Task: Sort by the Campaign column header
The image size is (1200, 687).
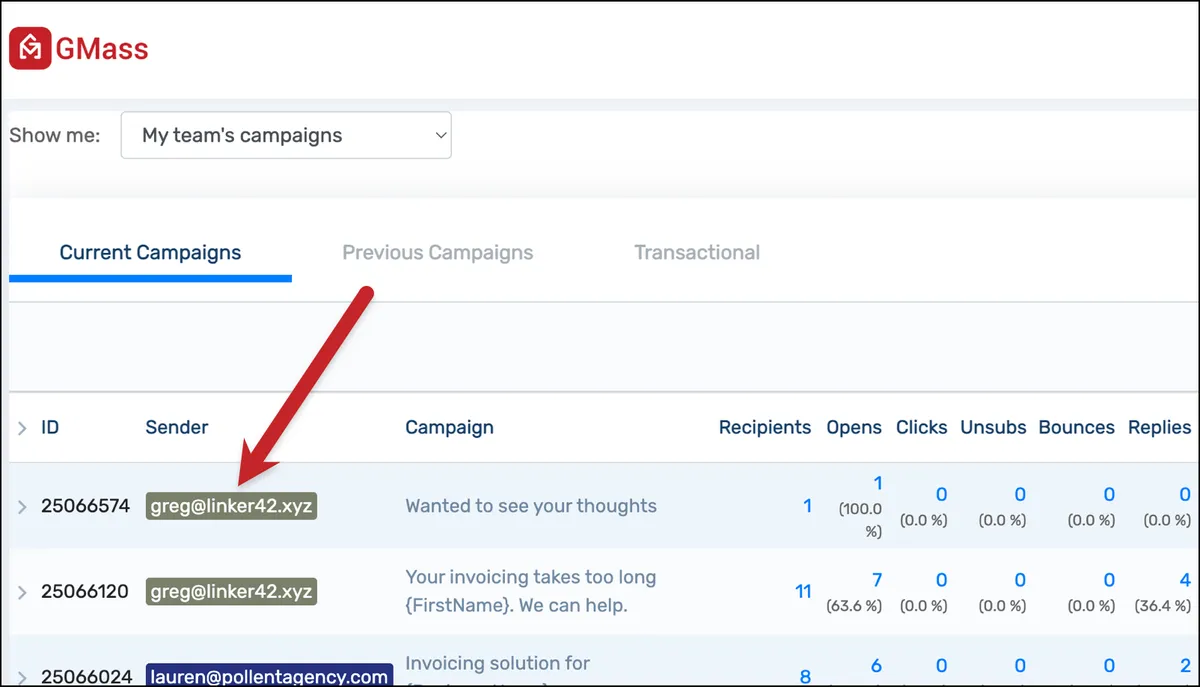Action: 449,427
